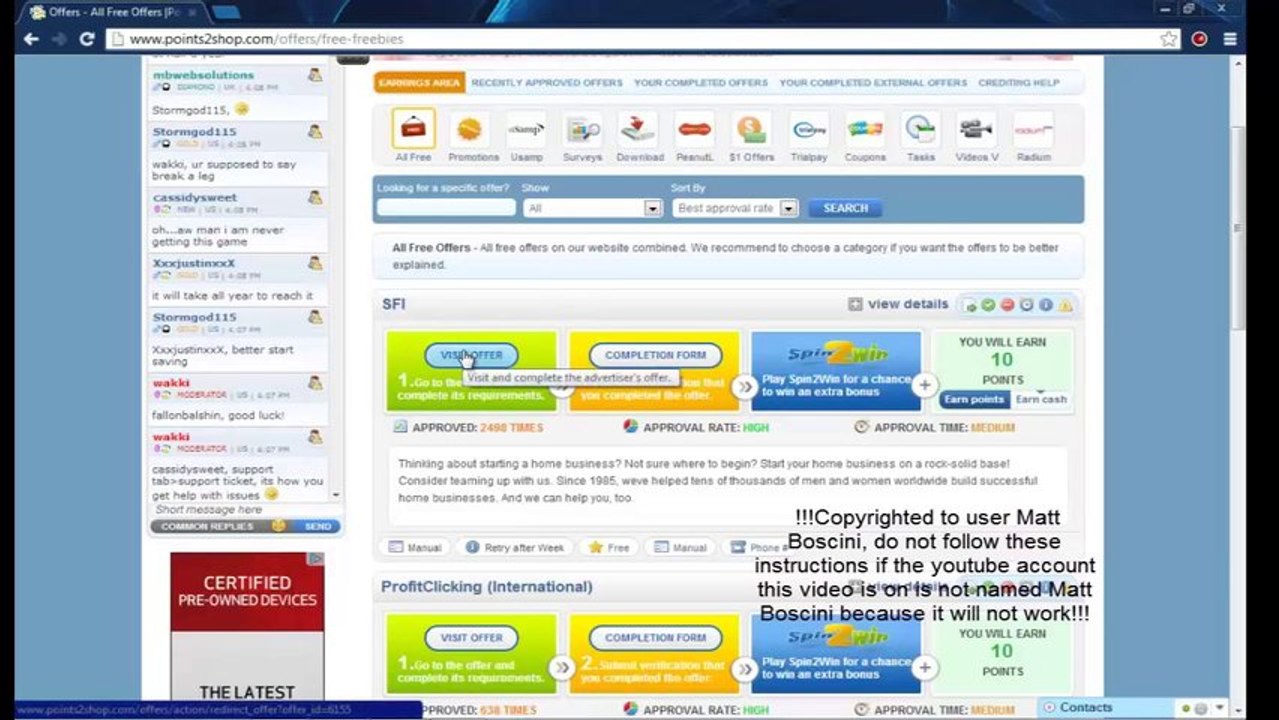This screenshot has height=720, width=1279.
Task: Open Recently Approved Offers tab
Action: (x=547, y=83)
